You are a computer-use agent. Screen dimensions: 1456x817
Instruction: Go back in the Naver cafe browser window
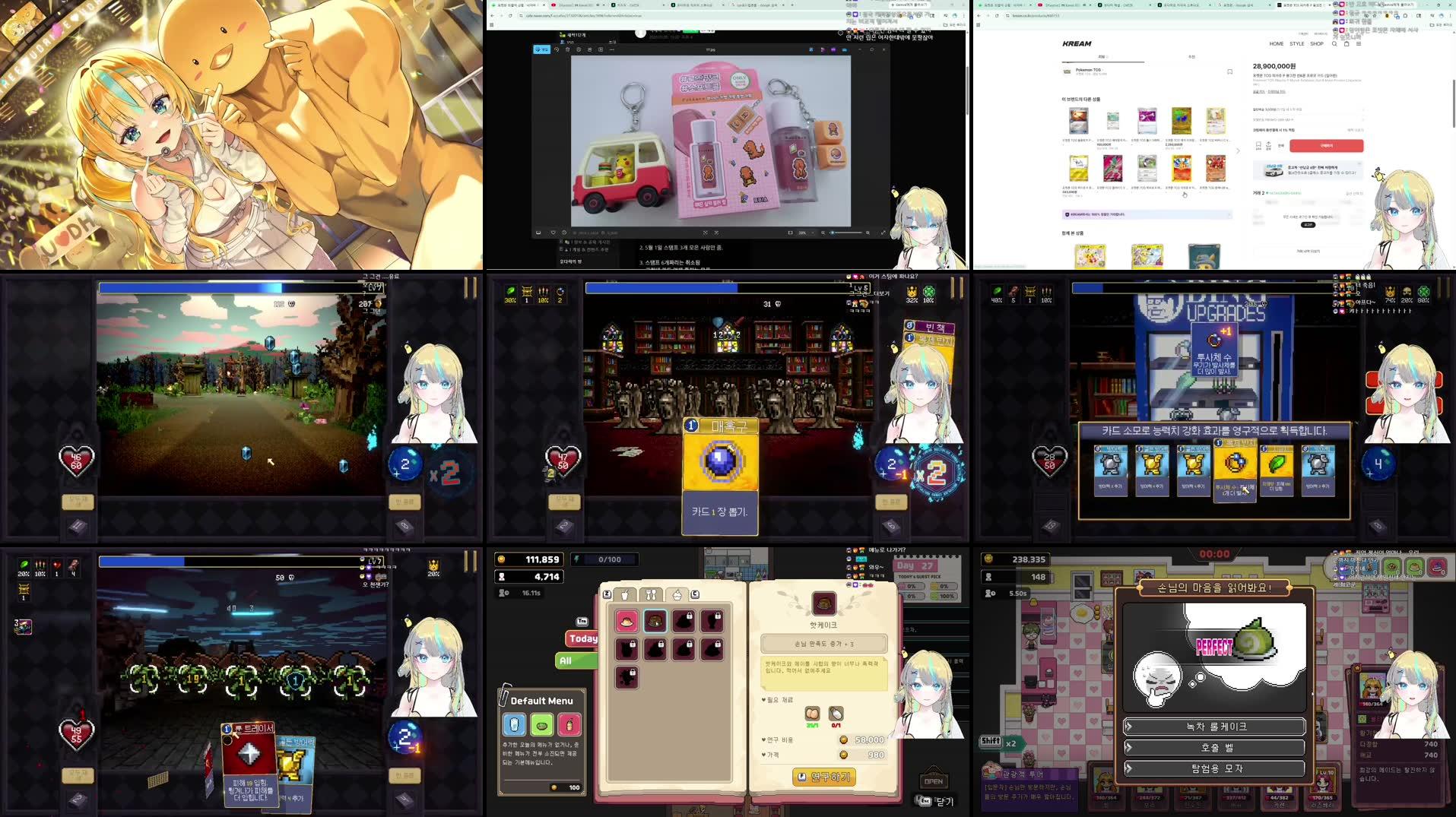point(492,15)
